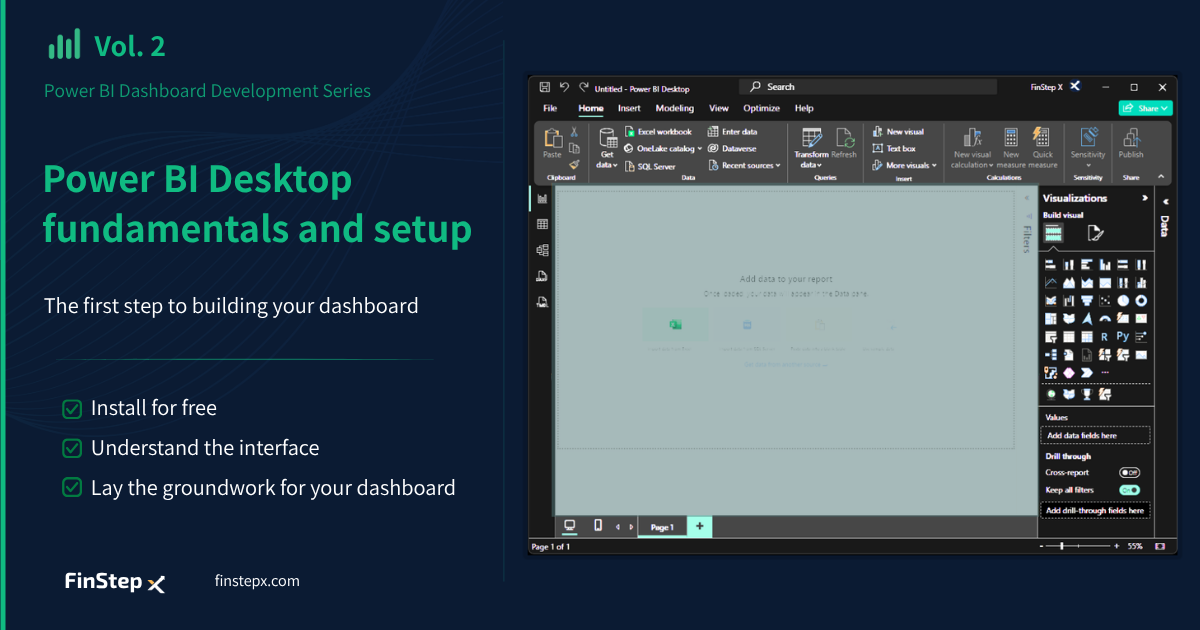The width and height of the screenshot is (1200, 630).
Task: Choose the Donut chart visual
Action: click(x=1140, y=300)
